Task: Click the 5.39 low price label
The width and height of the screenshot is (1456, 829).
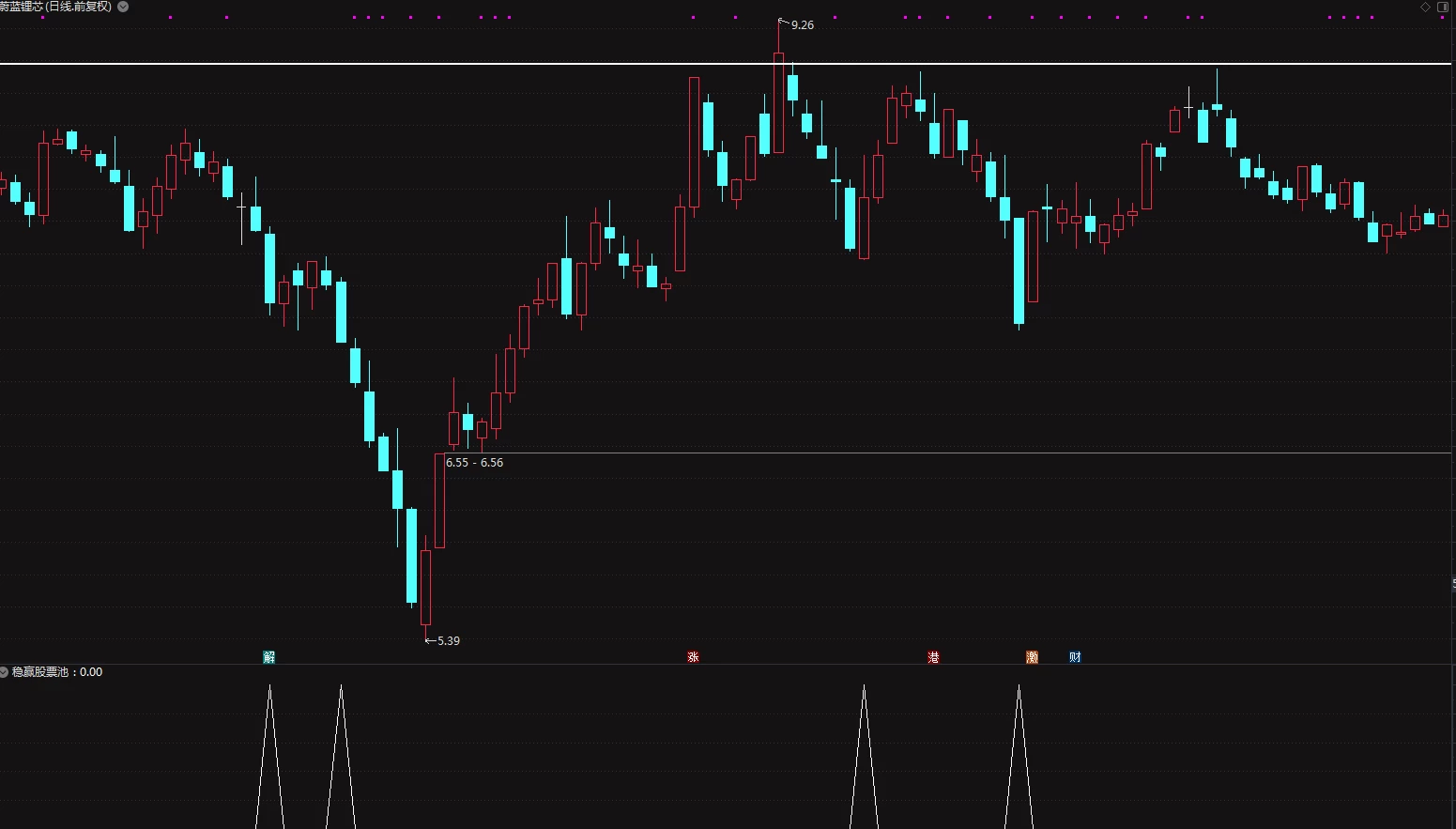Action: click(x=449, y=641)
